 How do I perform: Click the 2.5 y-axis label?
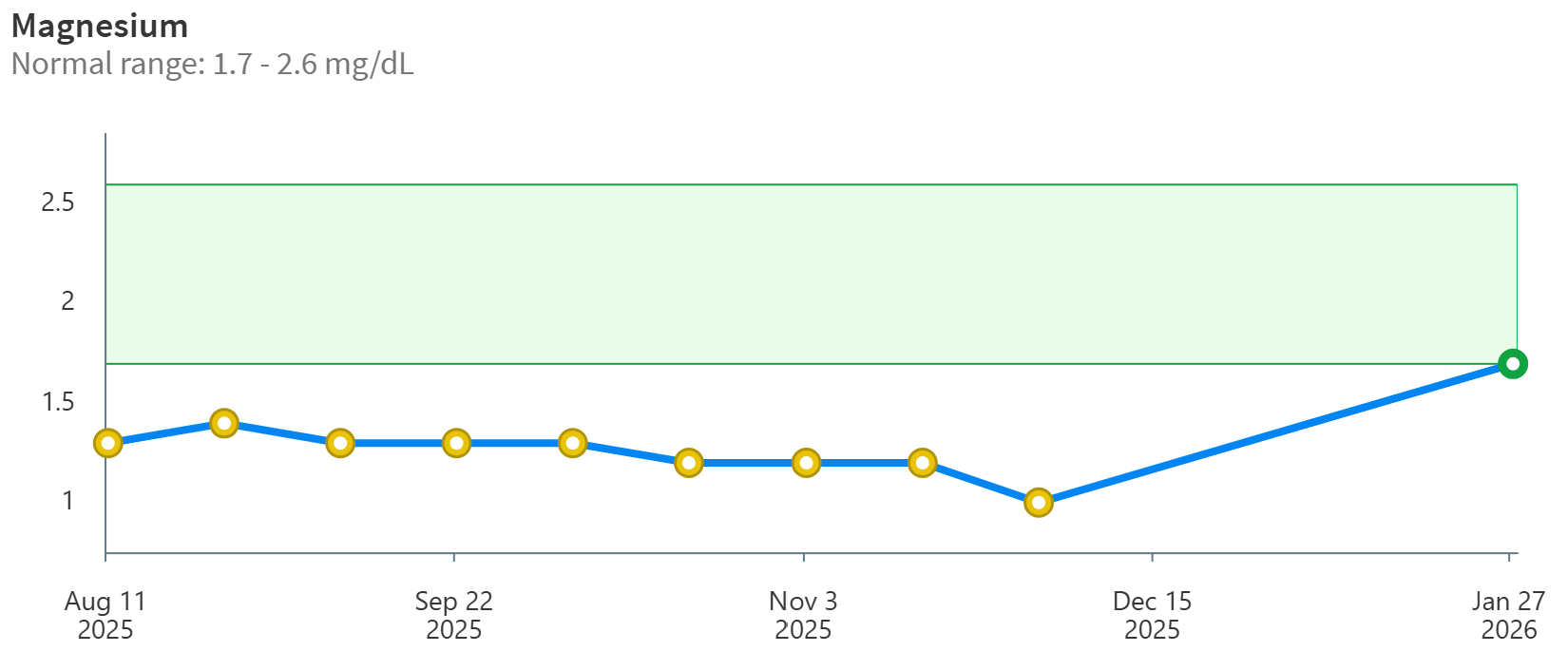tap(58, 201)
